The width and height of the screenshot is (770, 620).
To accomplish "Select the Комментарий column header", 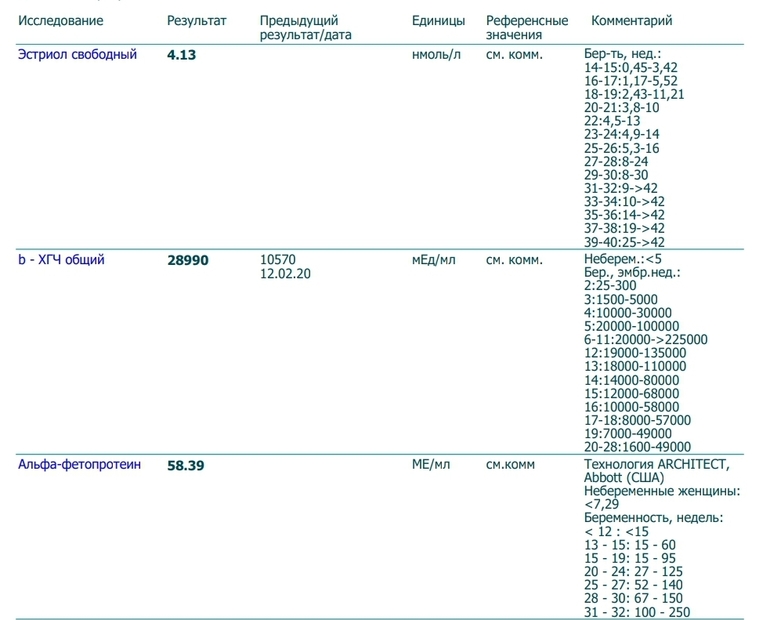I will (632, 20).
